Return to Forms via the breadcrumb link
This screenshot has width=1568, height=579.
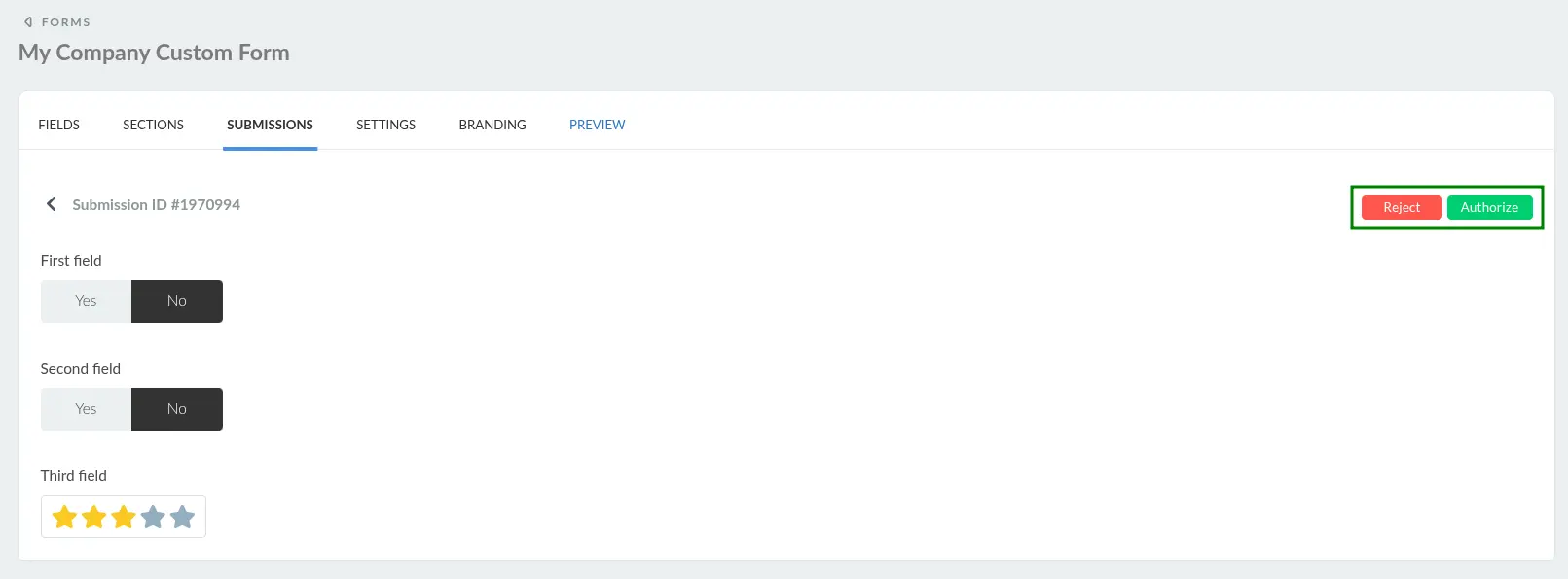[x=57, y=22]
